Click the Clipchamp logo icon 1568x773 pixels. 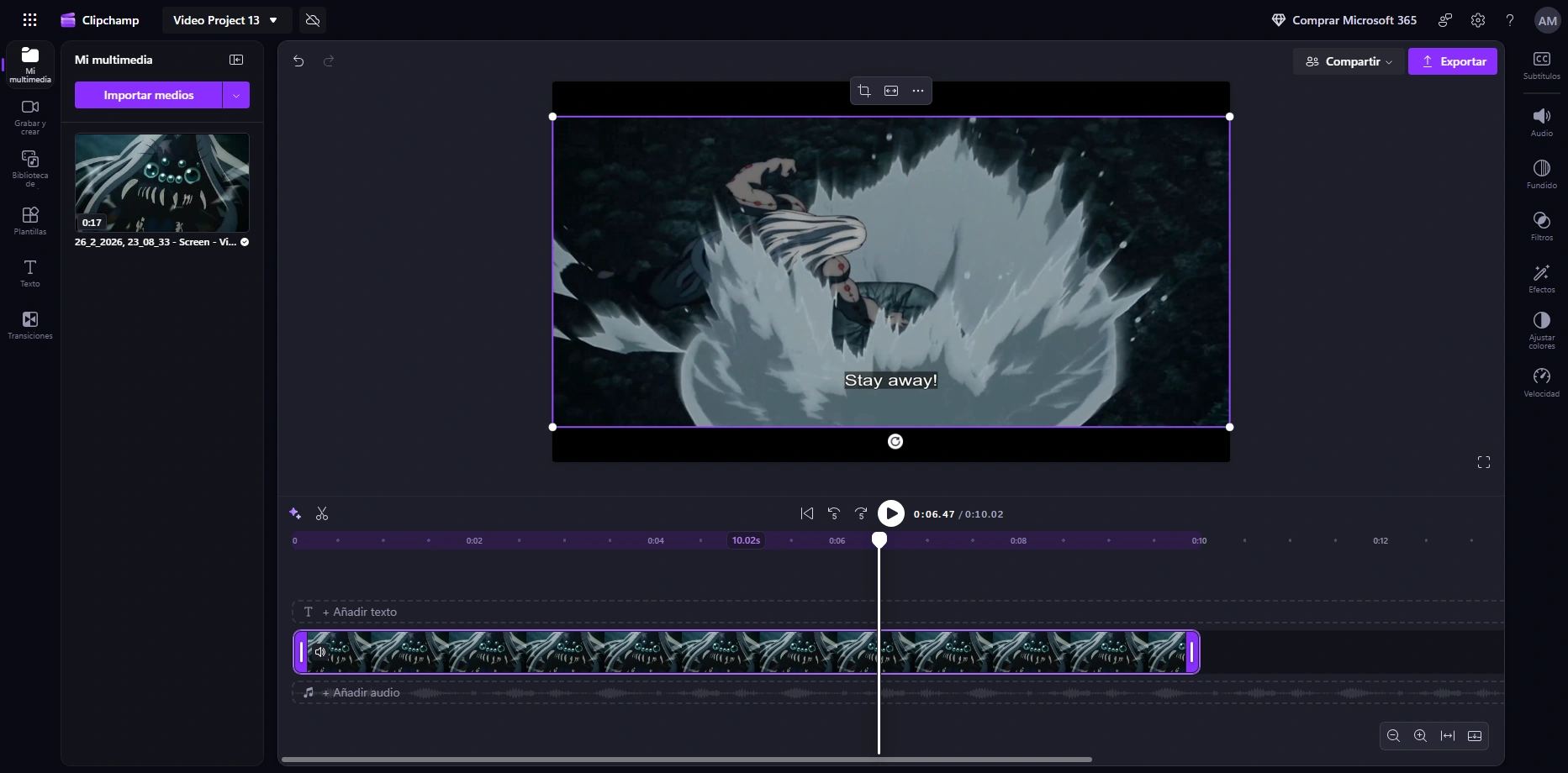(68, 20)
